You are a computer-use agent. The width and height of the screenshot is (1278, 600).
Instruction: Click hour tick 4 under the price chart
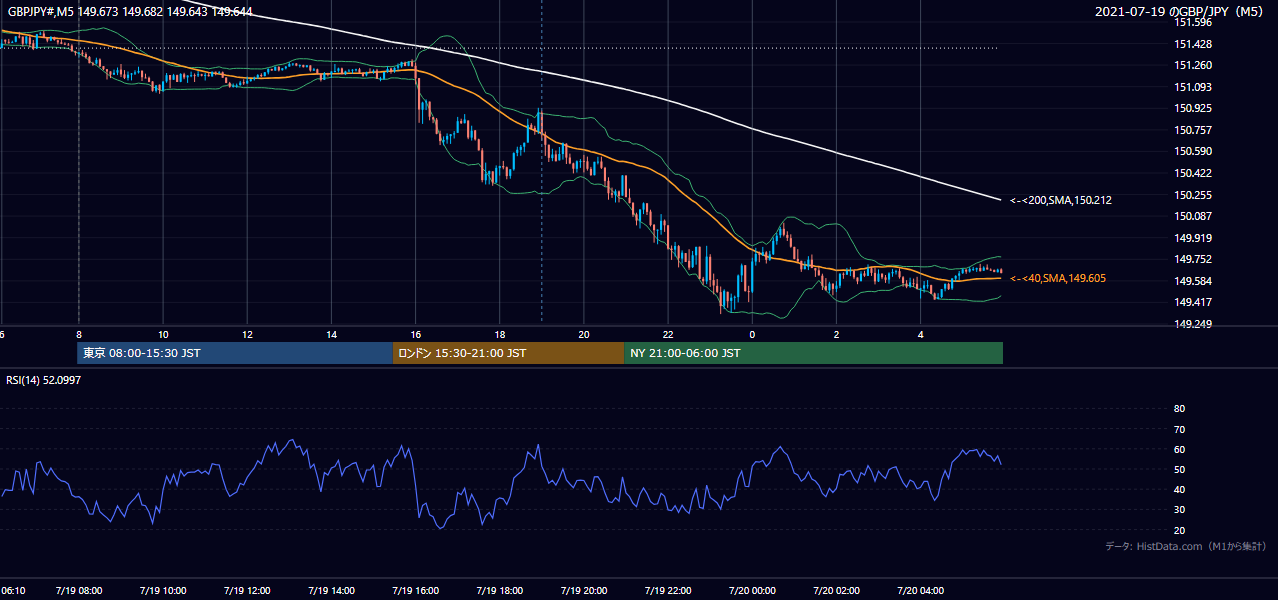coord(921,334)
